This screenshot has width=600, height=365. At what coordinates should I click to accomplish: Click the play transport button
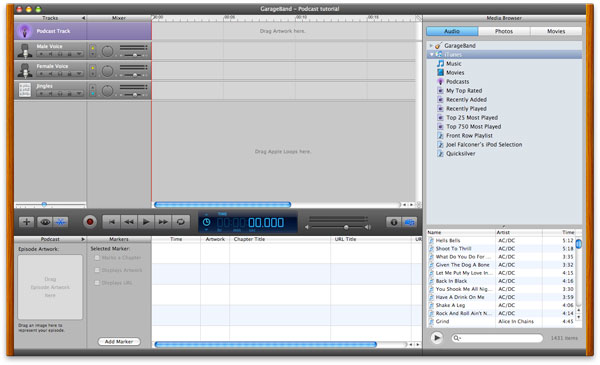point(146,222)
